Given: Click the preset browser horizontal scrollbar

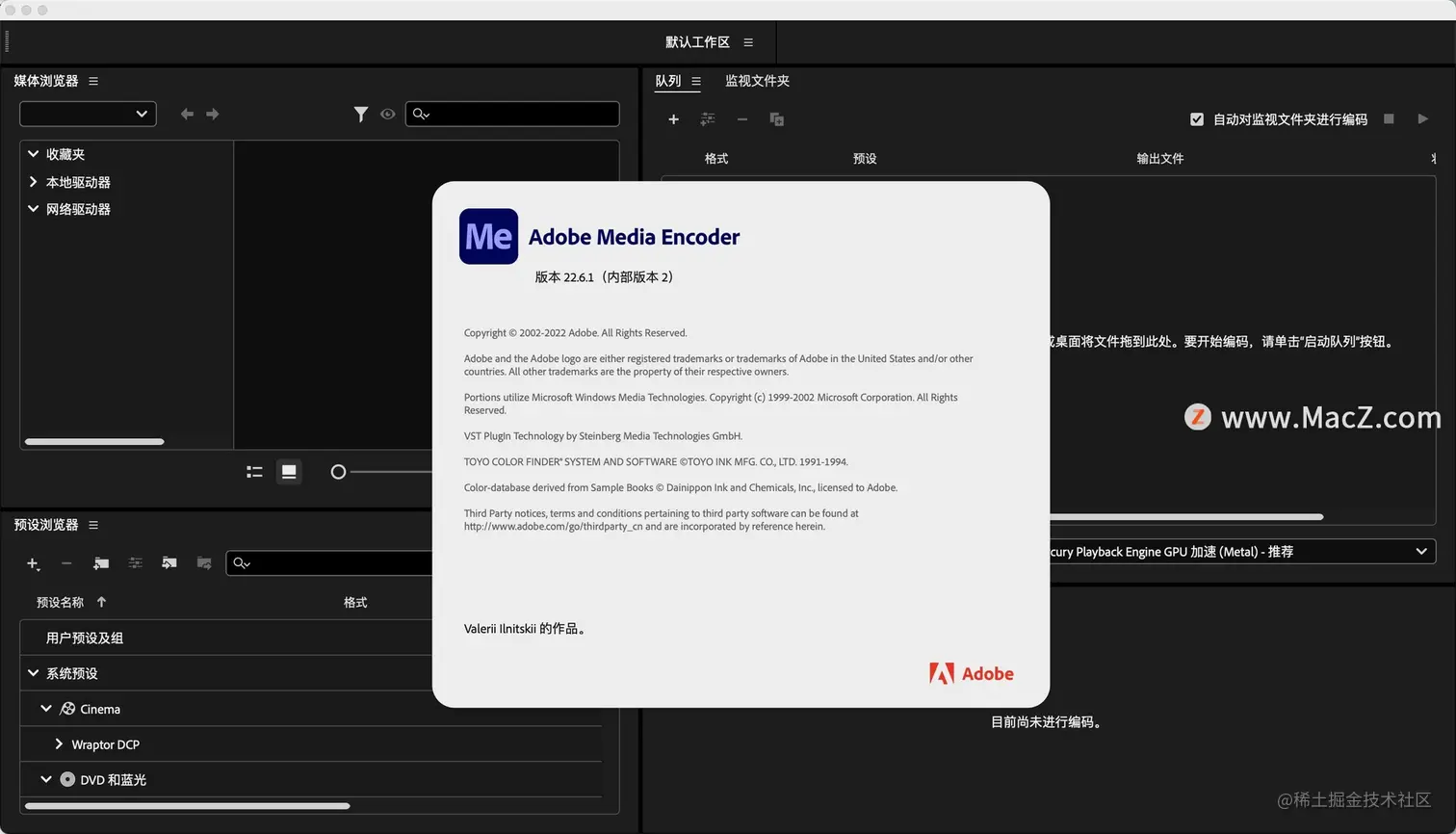Looking at the screenshot, I should point(188,806).
